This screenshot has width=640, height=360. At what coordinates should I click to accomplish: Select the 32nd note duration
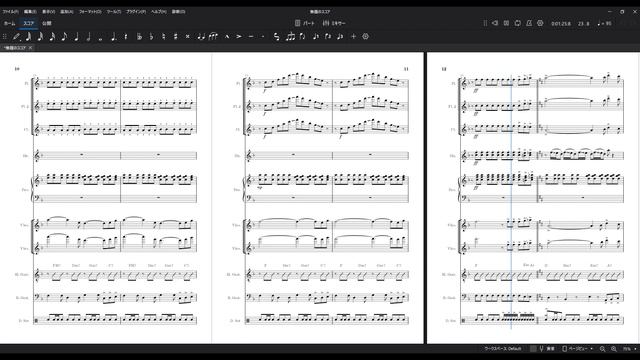(40, 37)
